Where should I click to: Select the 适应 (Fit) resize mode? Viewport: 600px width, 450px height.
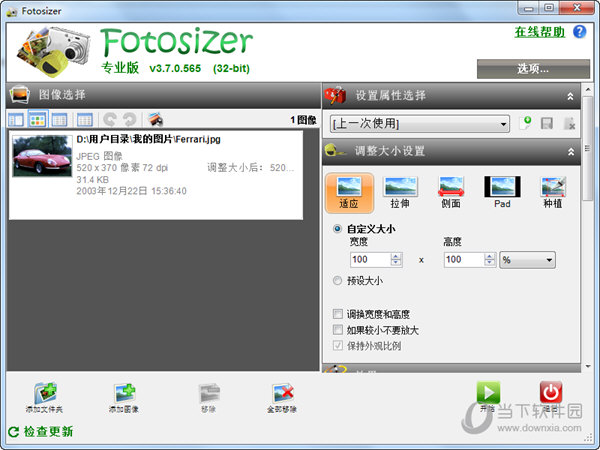click(x=349, y=192)
